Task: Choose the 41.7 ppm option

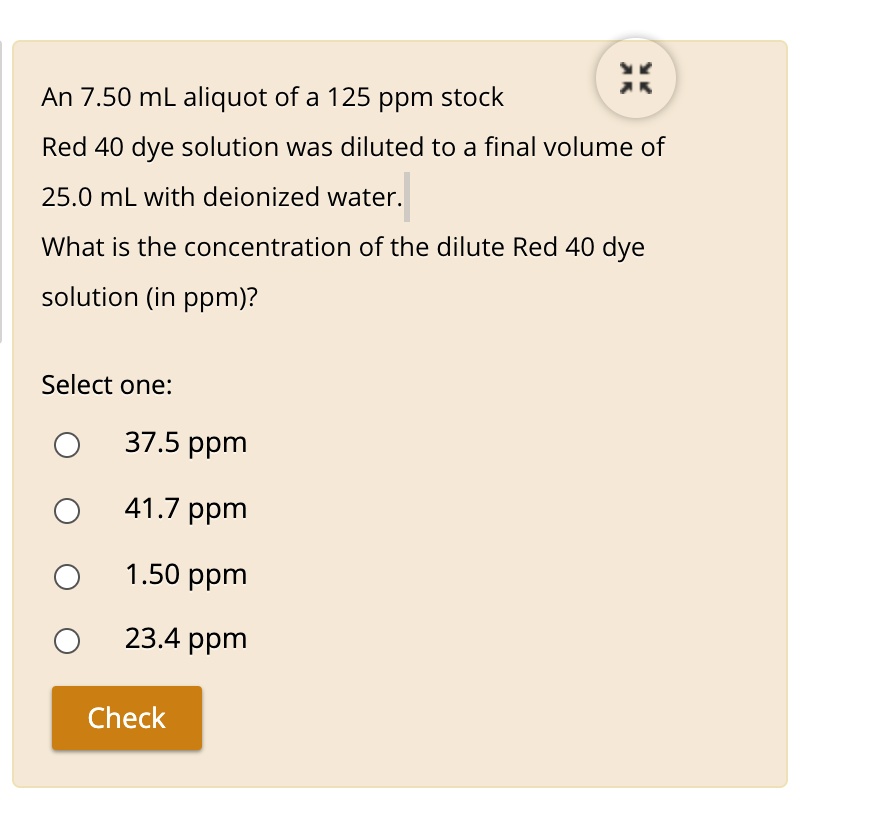Action: [67, 509]
